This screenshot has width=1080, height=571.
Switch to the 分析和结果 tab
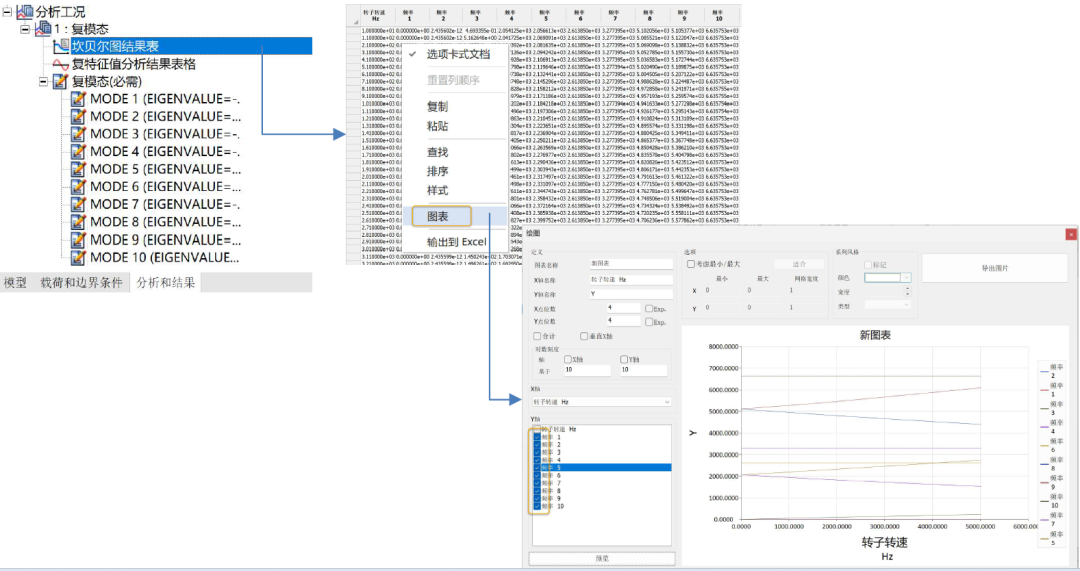[x=165, y=282]
